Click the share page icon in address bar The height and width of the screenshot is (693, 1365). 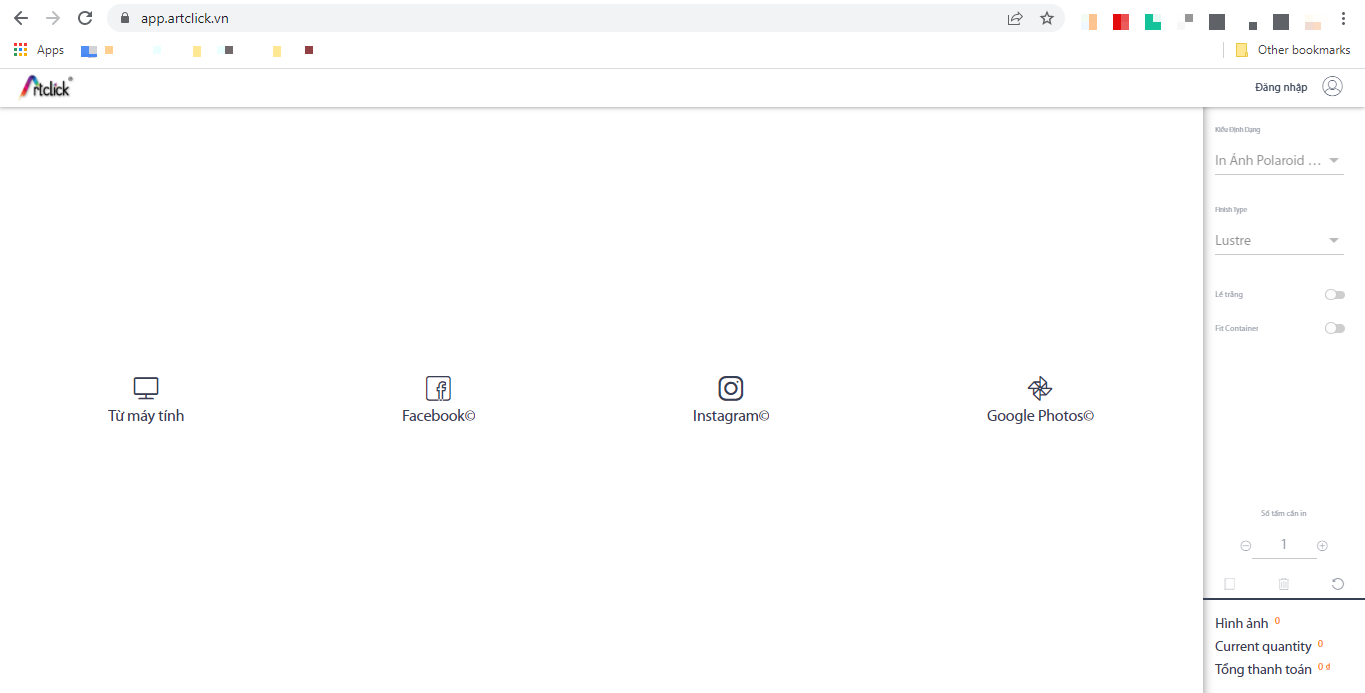(1015, 18)
